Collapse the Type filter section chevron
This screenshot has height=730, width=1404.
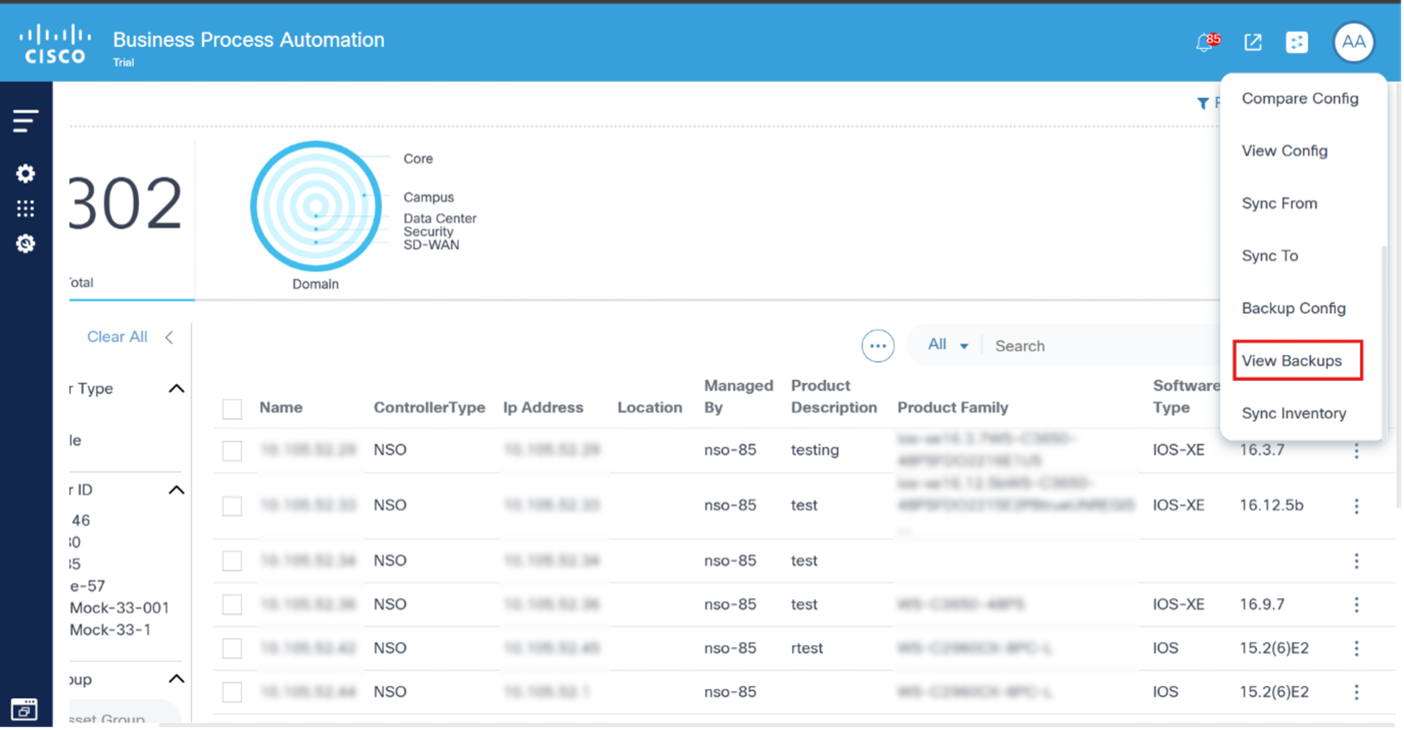tap(176, 388)
